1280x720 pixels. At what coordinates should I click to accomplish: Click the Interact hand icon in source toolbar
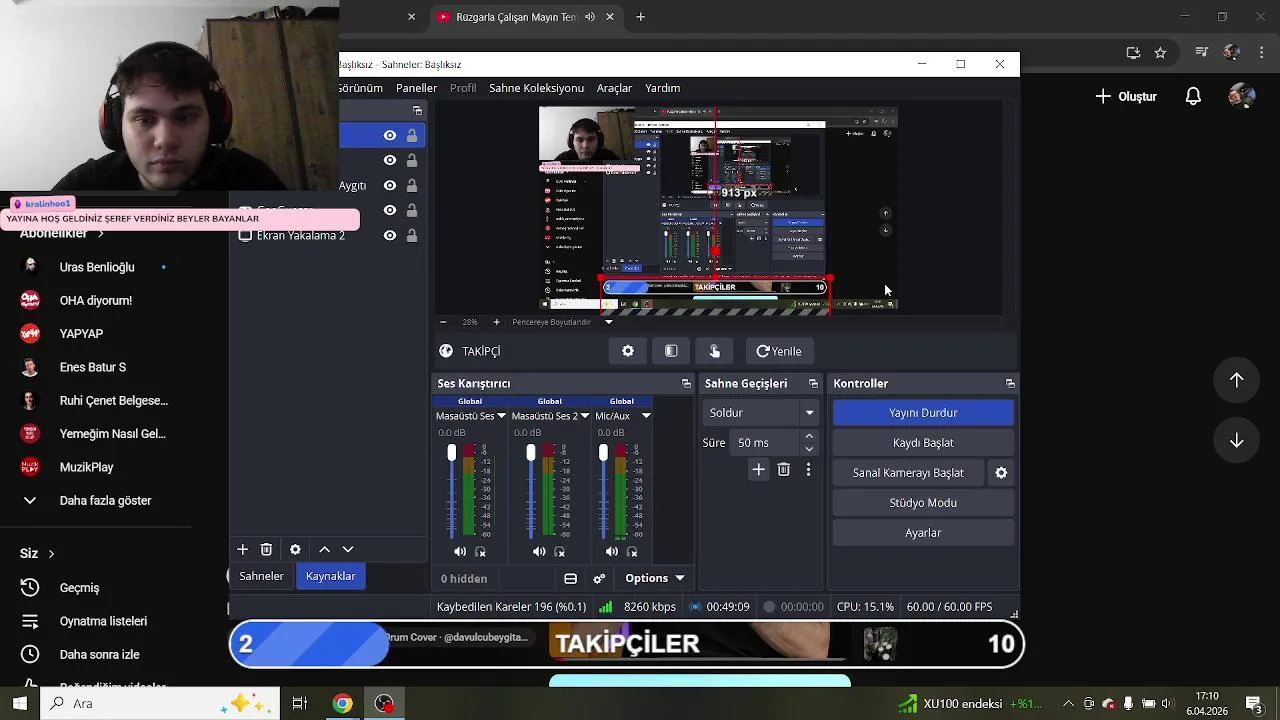pos(714,351)
